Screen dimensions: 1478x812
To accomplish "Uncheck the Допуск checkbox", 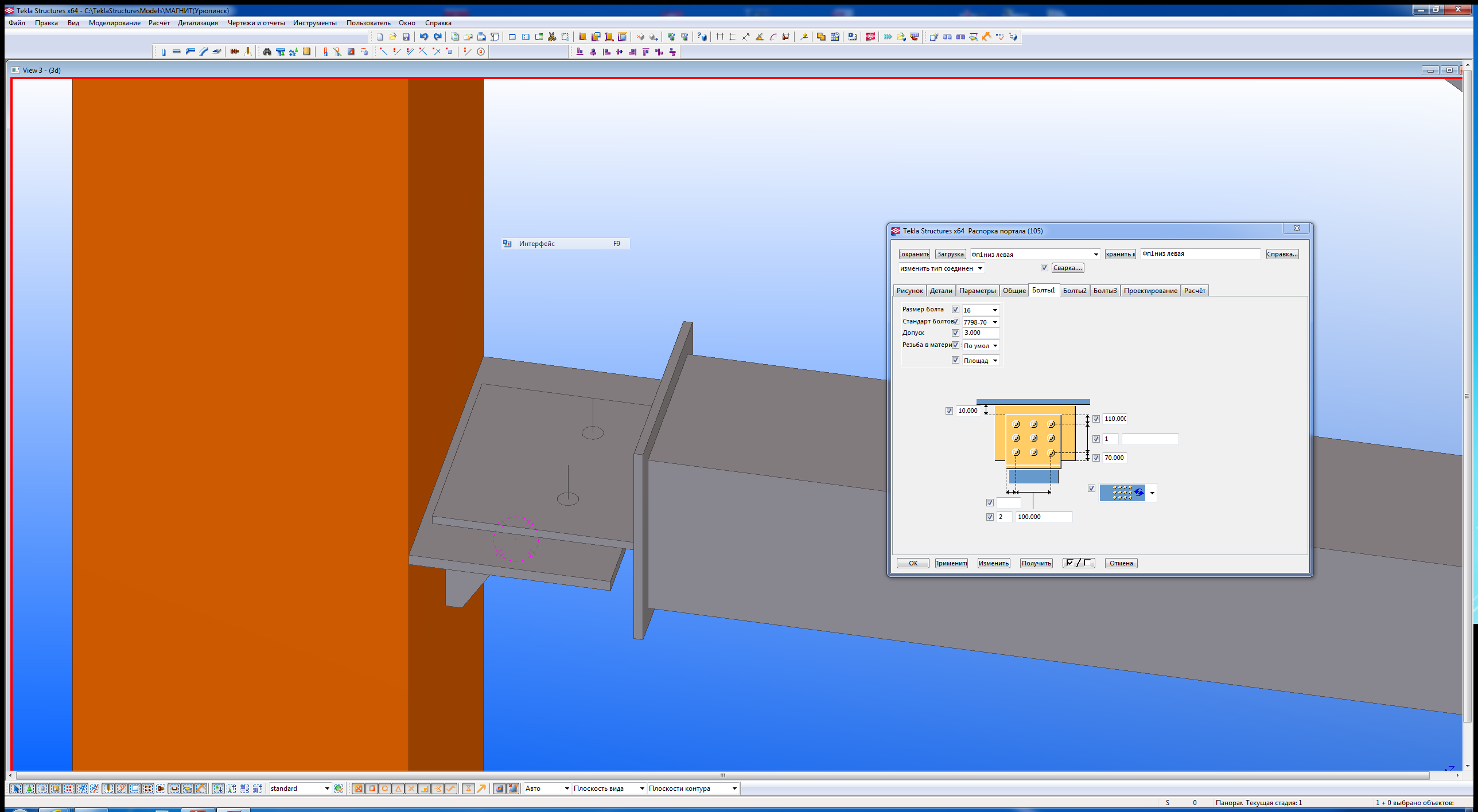I will (x=955, y=333).
